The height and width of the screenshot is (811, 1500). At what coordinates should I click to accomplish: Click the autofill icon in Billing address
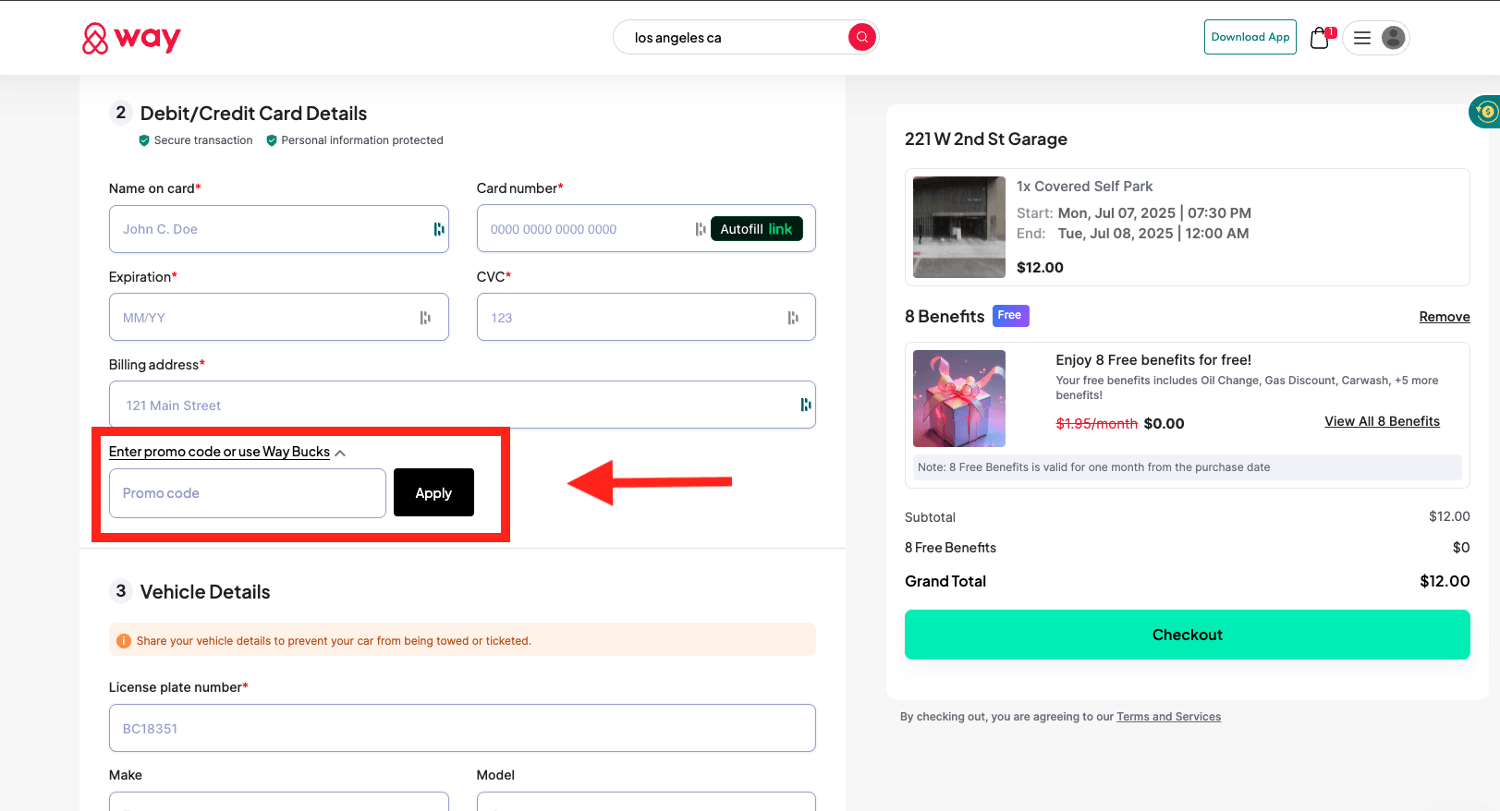[805, 405]
